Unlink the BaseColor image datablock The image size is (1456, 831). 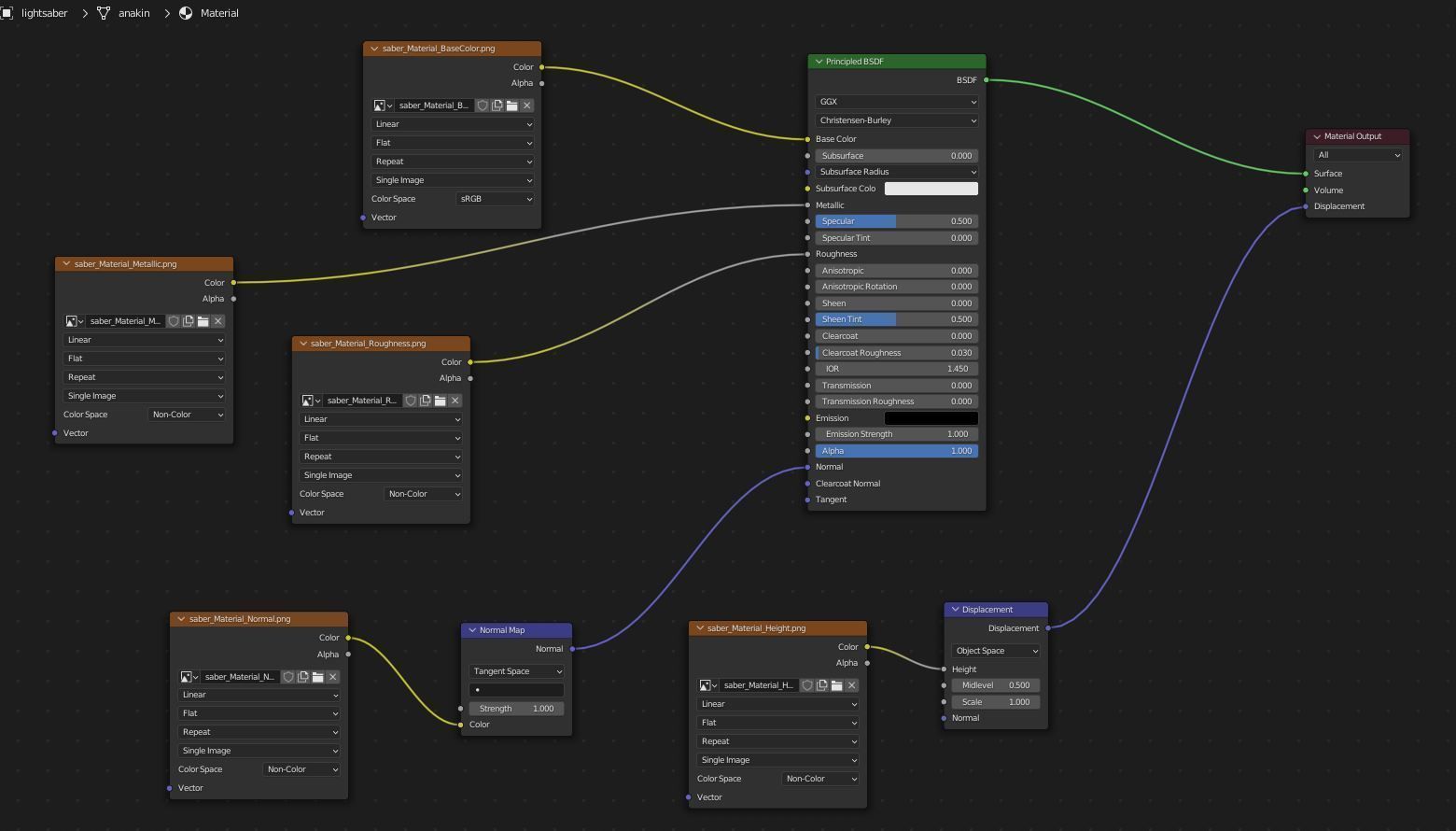tap(527, 106)
